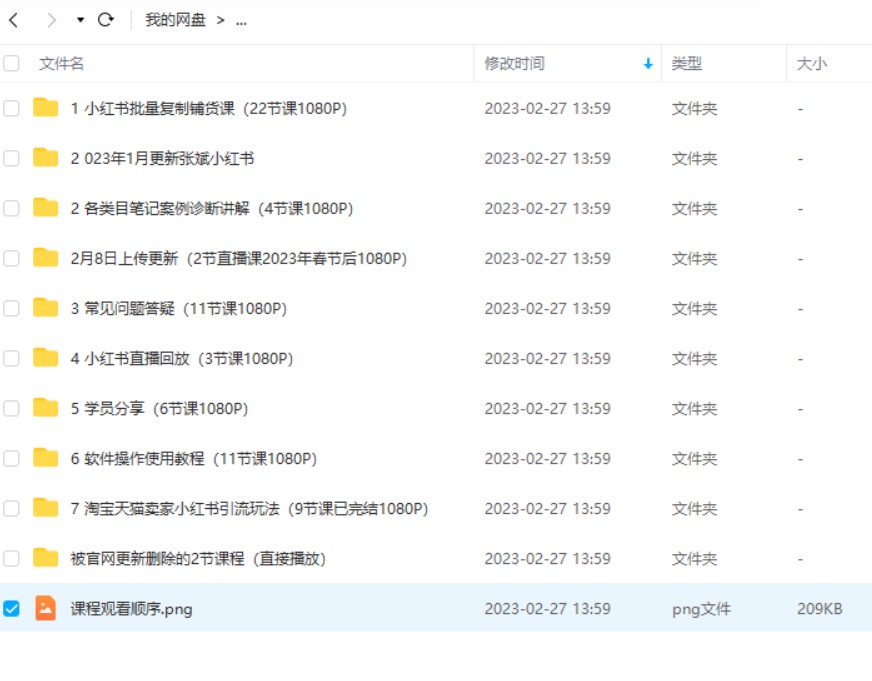Screen dimensions: 872x681
Task: Select file name 7 淘宝天猫卖家小红书引流玩法
Action: [249, 509]
